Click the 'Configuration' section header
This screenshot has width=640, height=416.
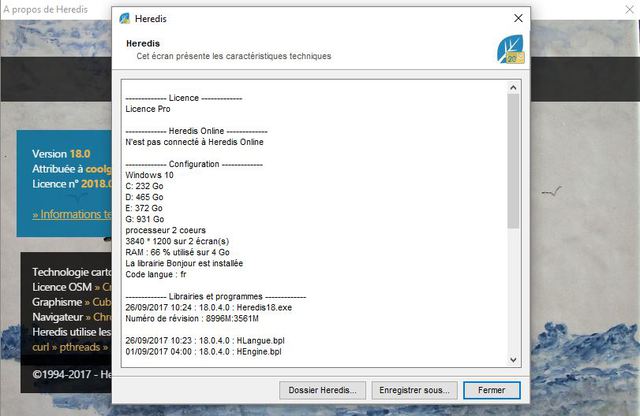(x=194, y=164)
